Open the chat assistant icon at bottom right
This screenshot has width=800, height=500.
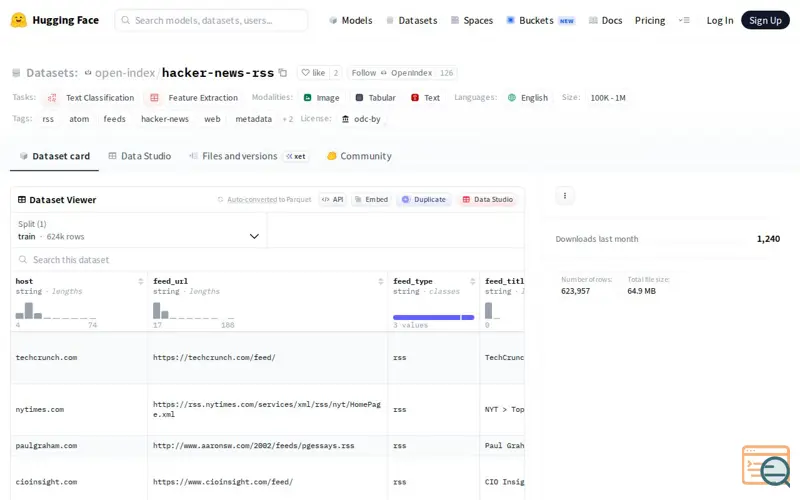pyautogui.click(x=766, y=466)
